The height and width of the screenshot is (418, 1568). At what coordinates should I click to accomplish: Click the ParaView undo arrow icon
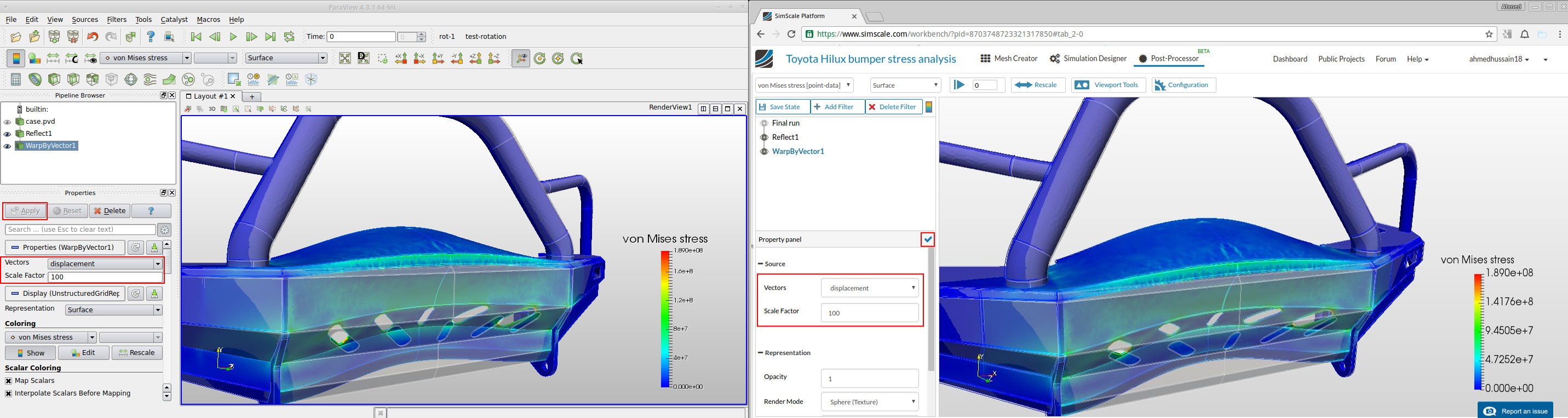92,37
